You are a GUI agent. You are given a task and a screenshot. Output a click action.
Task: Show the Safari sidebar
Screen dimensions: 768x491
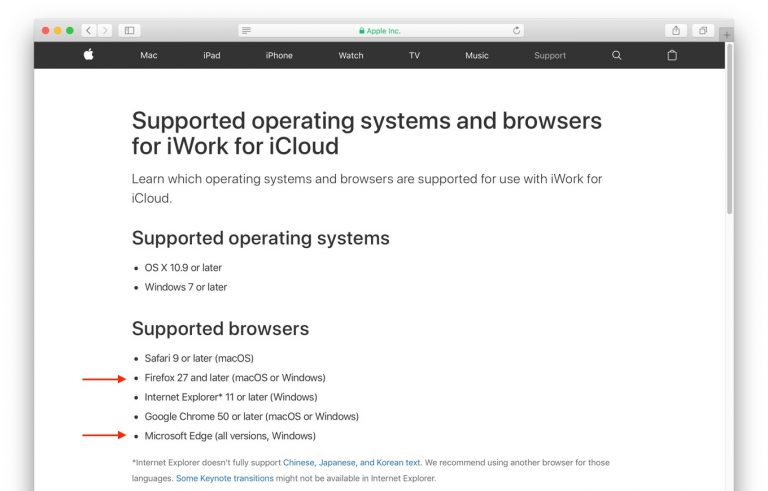pyautogui.click(x=129, y=30)
